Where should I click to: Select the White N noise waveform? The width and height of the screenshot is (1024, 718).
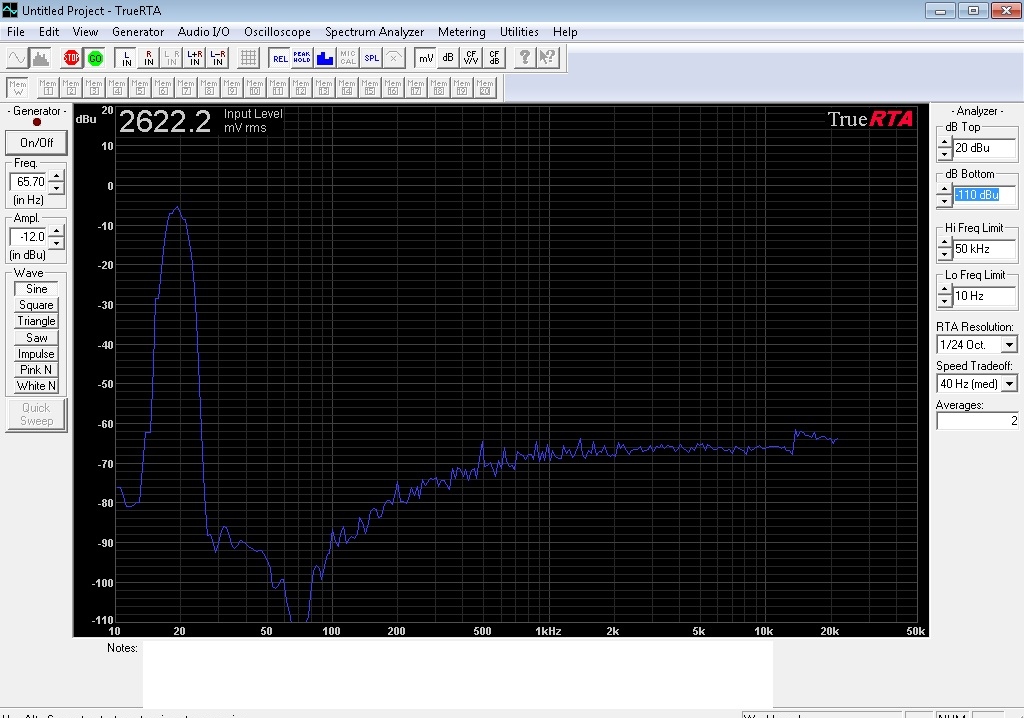[x=36, y=386]
